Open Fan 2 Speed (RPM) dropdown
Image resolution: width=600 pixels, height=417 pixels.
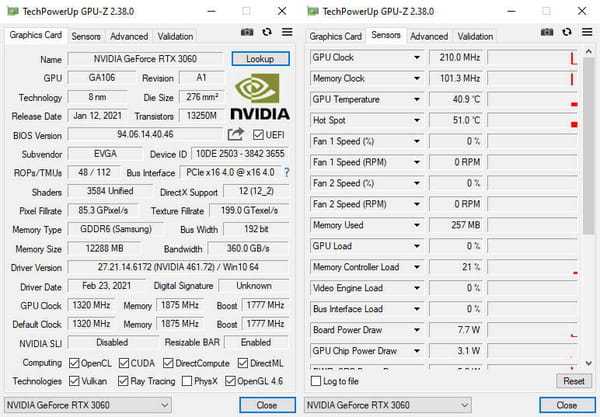coord(417,204)
